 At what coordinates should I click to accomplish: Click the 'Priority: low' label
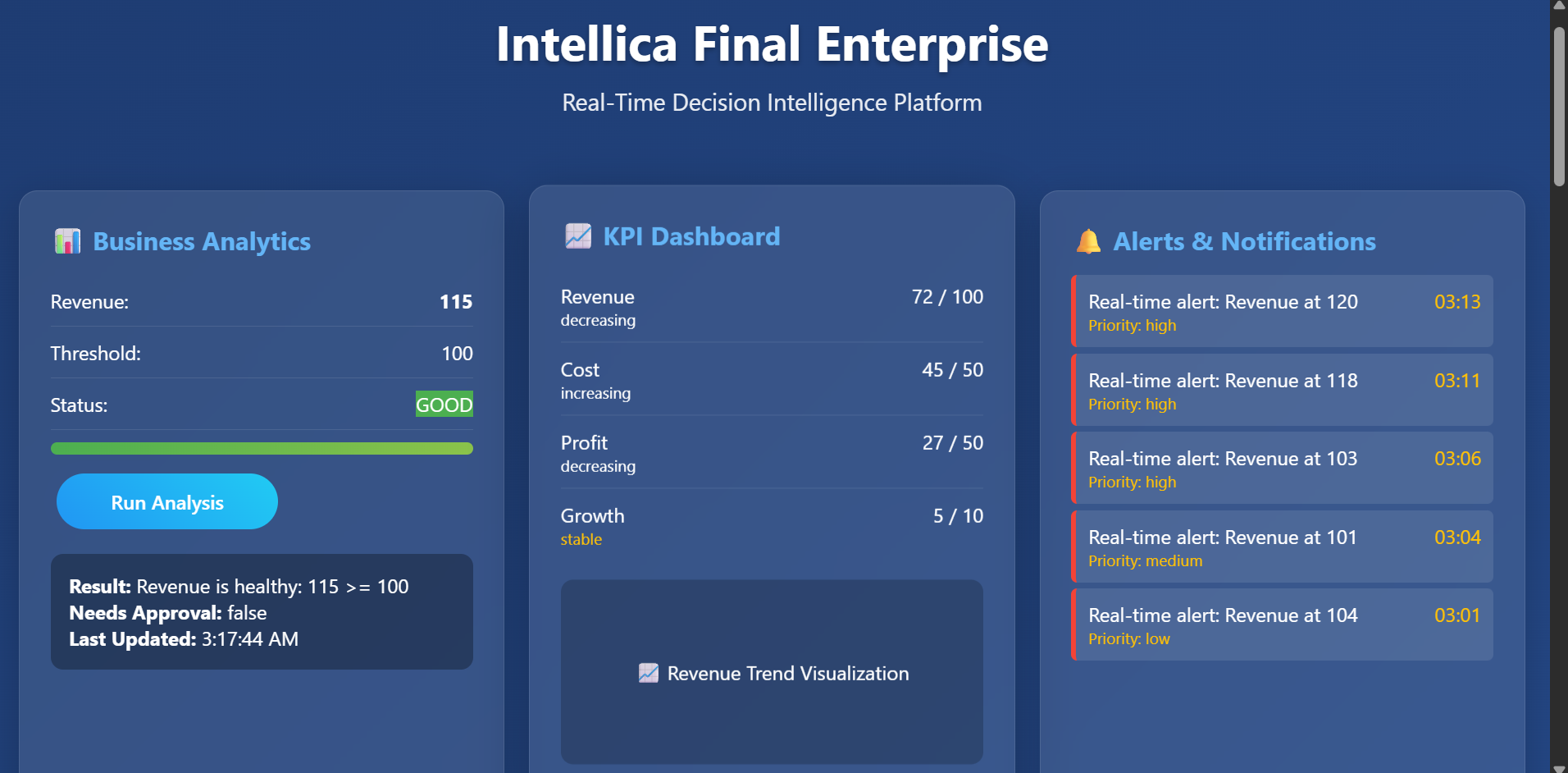(1128, 638)
